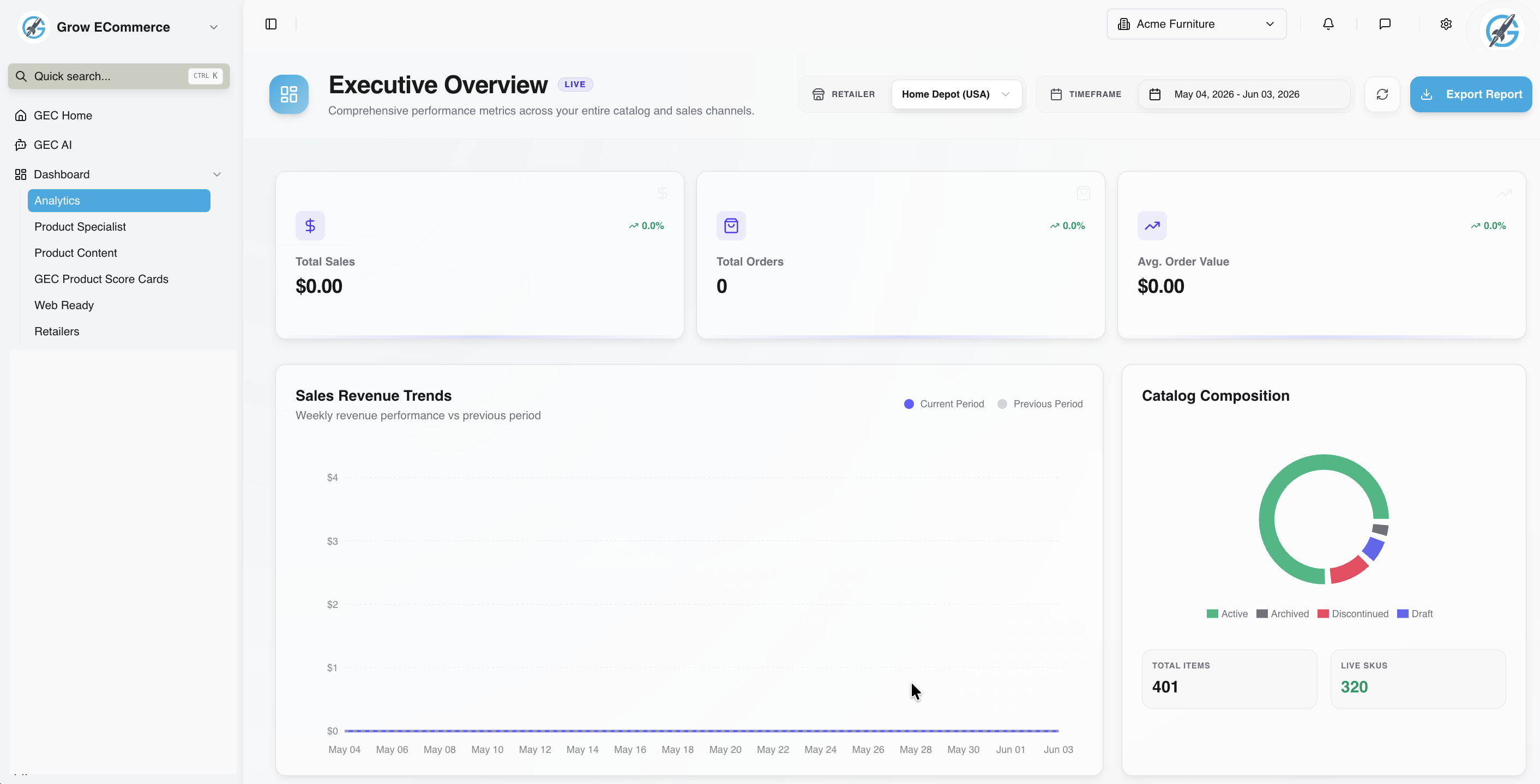Click the purple Draft donut segment
The image size is (1540, 784).
click(1373, 548)
